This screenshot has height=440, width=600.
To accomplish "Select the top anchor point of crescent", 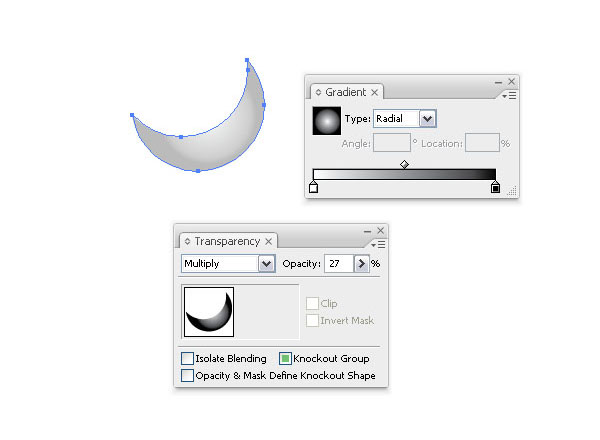I will (247, 60).
